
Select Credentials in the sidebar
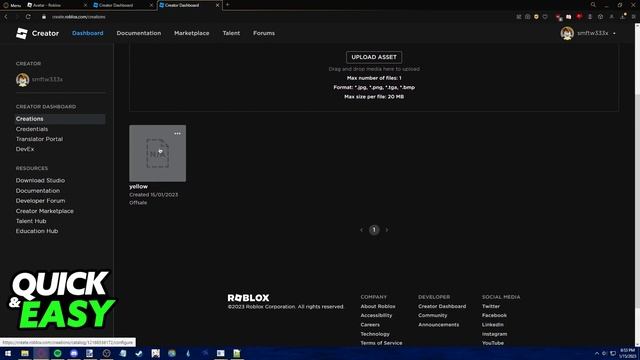coord(32,129)
